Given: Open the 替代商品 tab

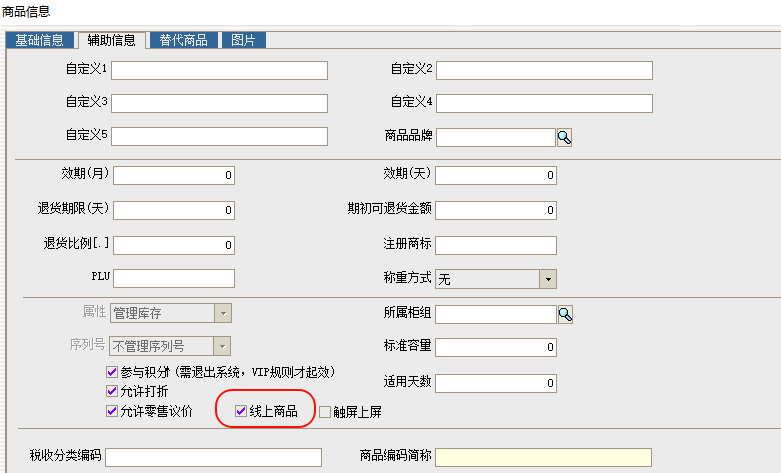Looking at the screenshot, I should pos(184,40).
